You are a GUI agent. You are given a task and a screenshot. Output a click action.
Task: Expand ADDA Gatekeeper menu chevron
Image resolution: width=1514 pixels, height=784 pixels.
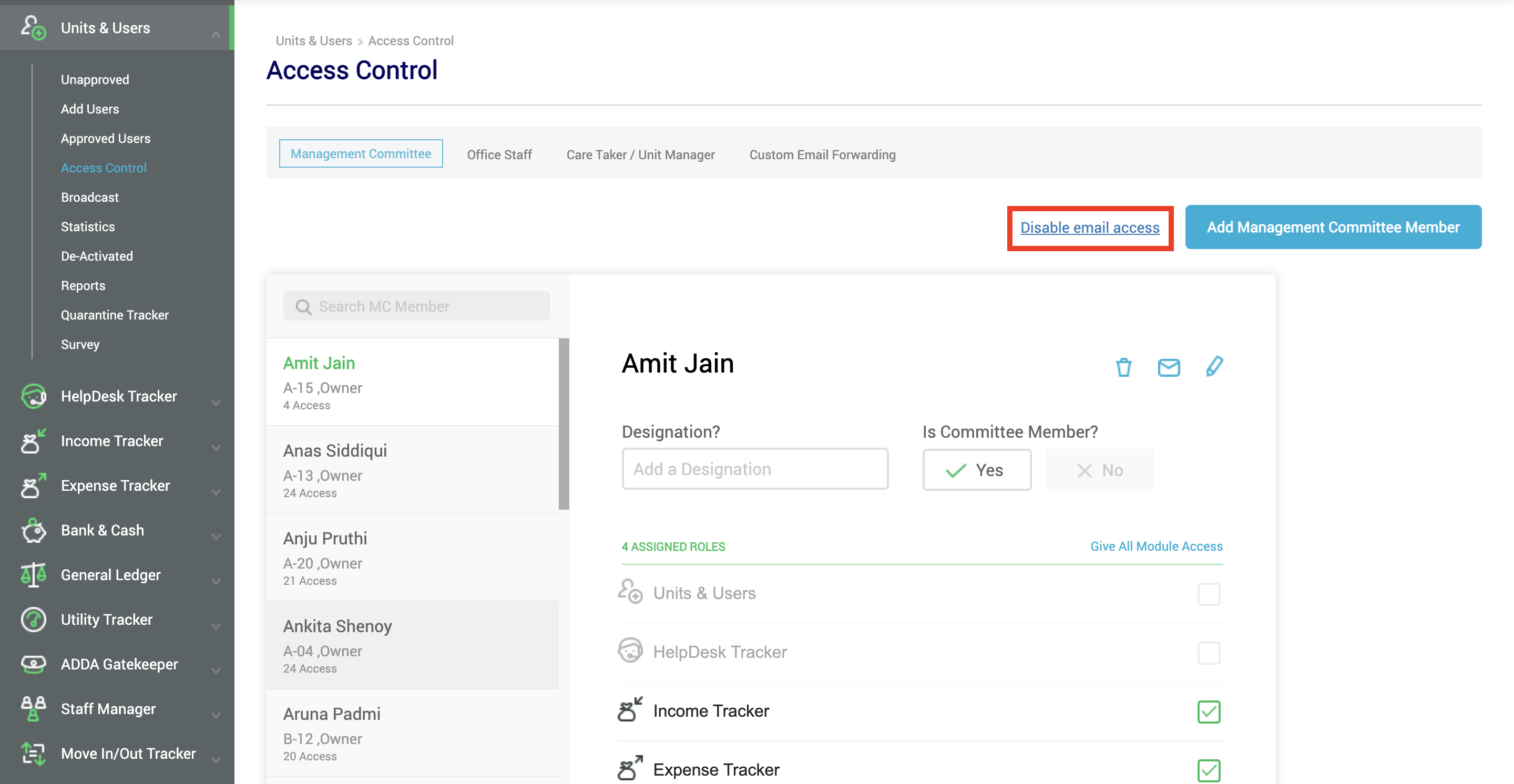click(x=216, y=670)
